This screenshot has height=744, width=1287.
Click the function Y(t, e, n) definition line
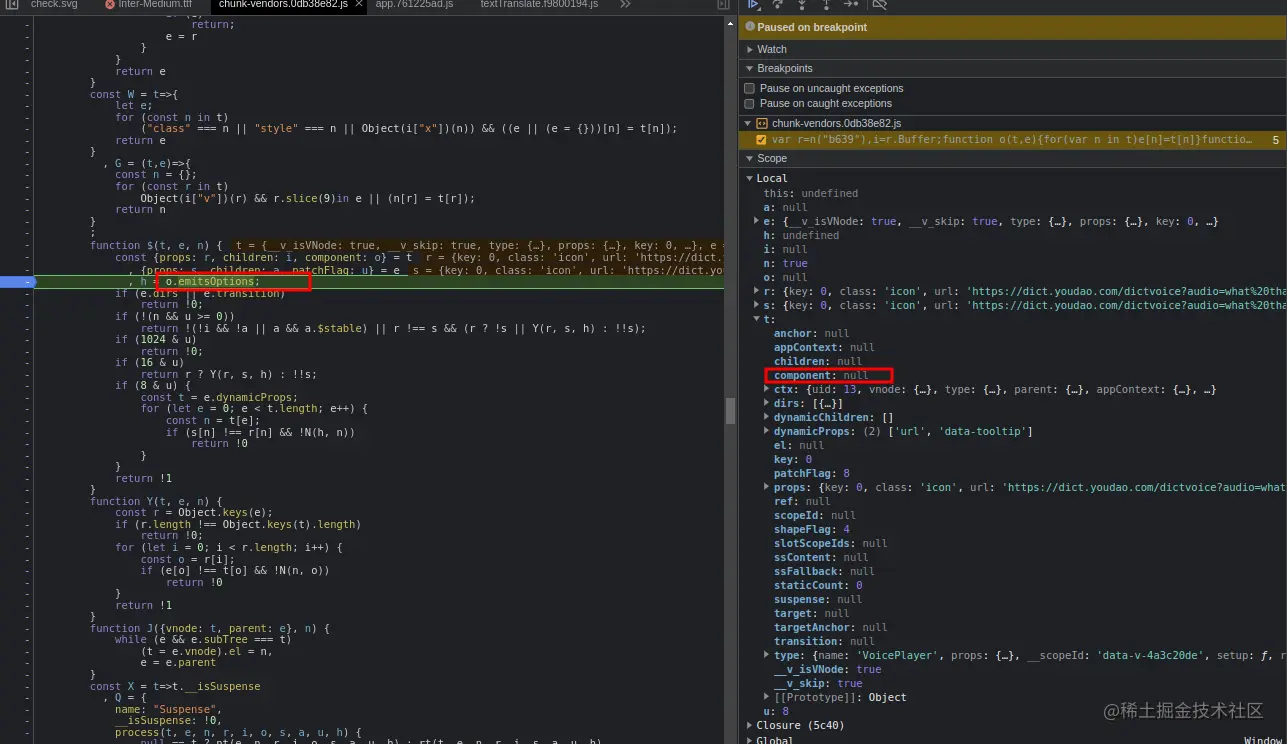(x=155, y=501)
